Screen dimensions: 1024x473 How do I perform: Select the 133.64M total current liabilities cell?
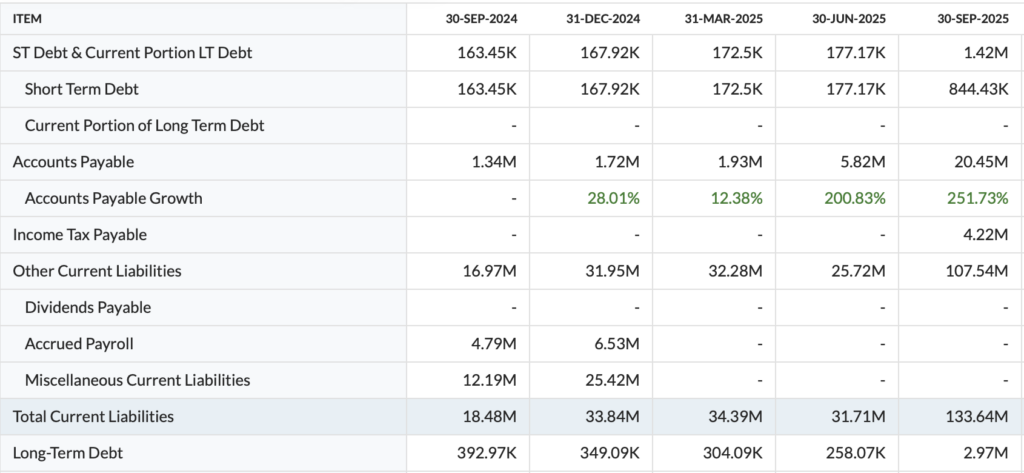(x=977, y=416)
